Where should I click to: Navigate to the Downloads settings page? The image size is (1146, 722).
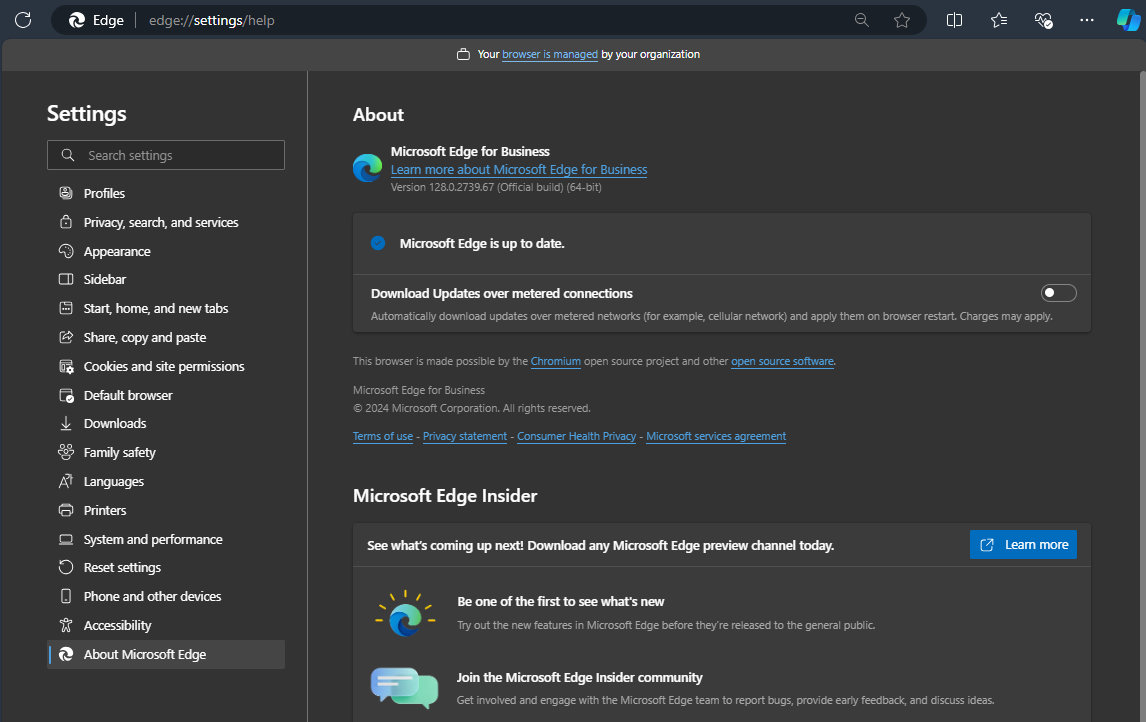pyautogui.click(x=115, y=423)
